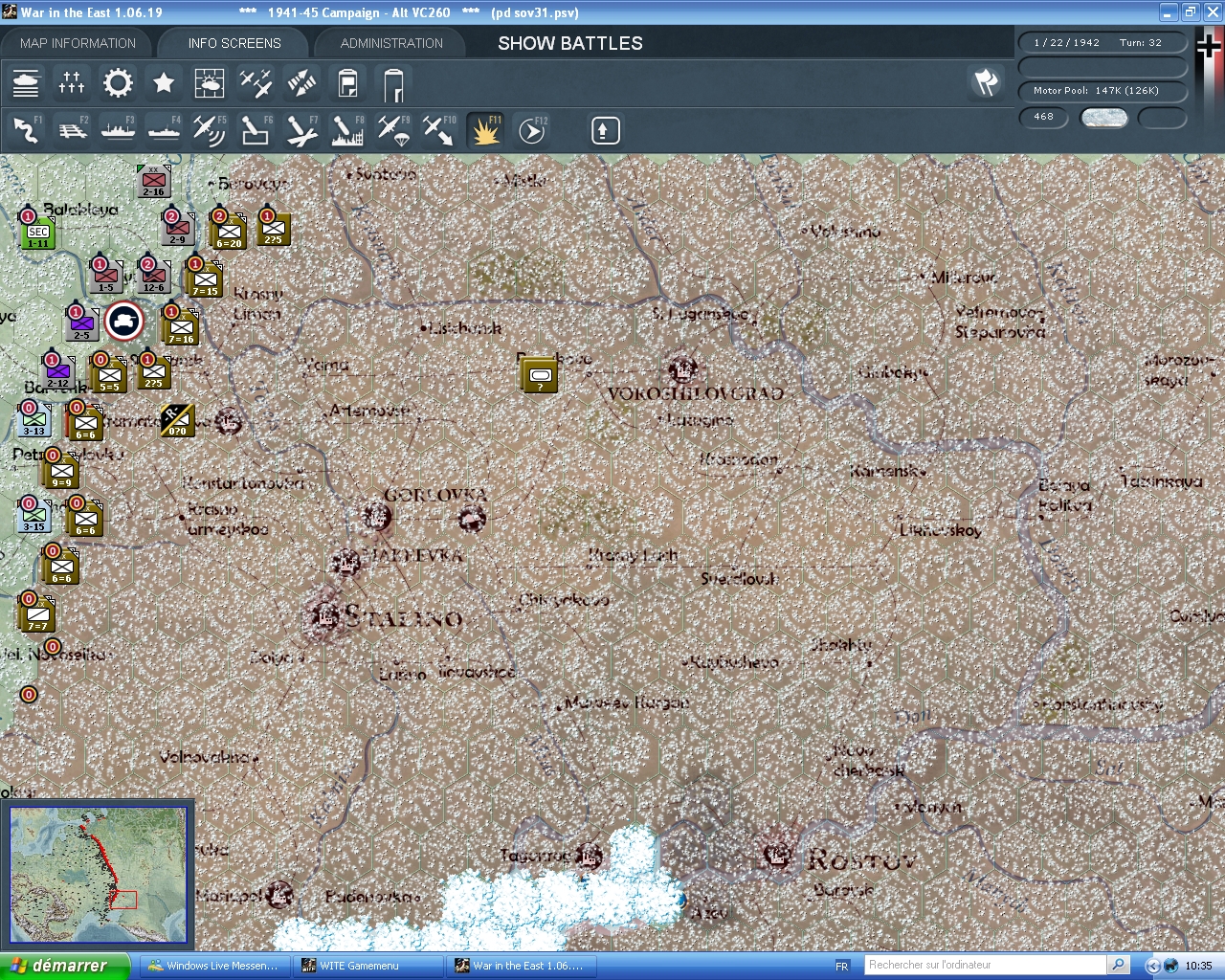Switch to the MAP INFORMATION tab
This screenshot has width=1225, height=980.
click(x=77, y=42)
